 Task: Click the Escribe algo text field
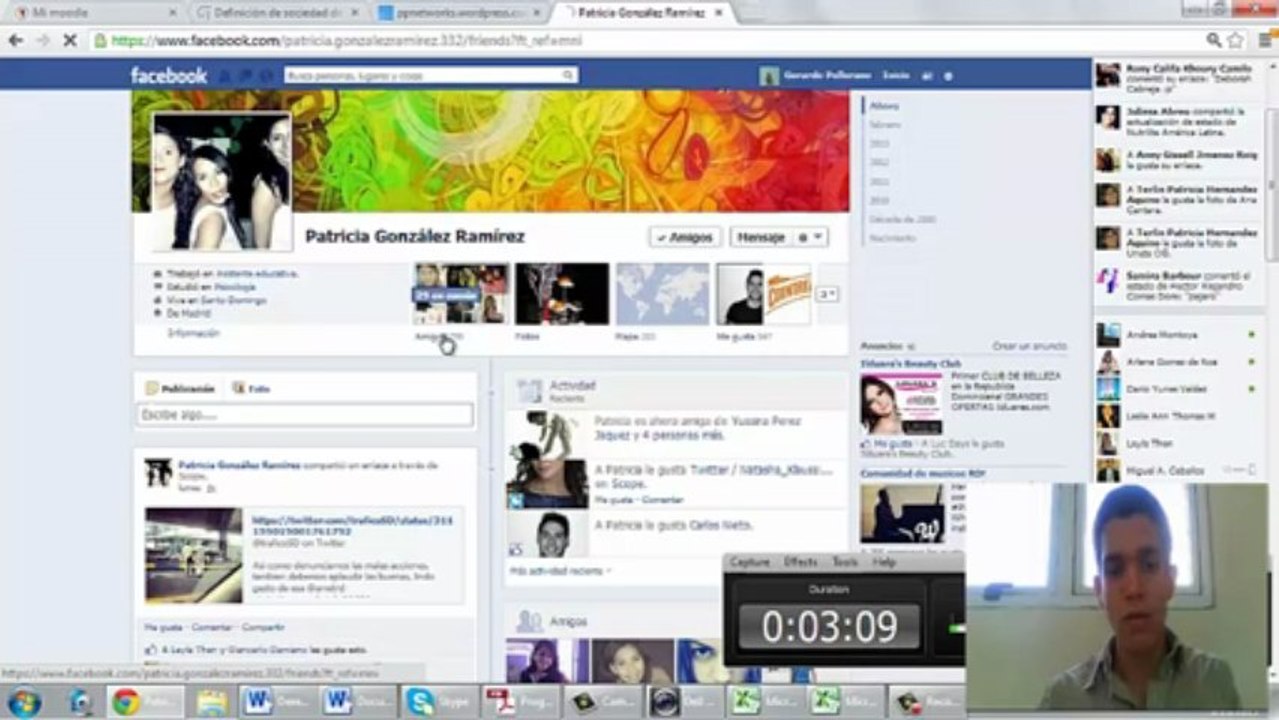305,415
